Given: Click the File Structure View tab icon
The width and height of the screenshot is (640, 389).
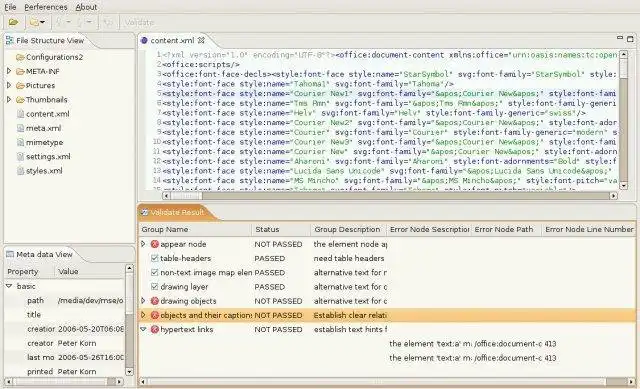Looking at the screenshot, I should point(9,40).
